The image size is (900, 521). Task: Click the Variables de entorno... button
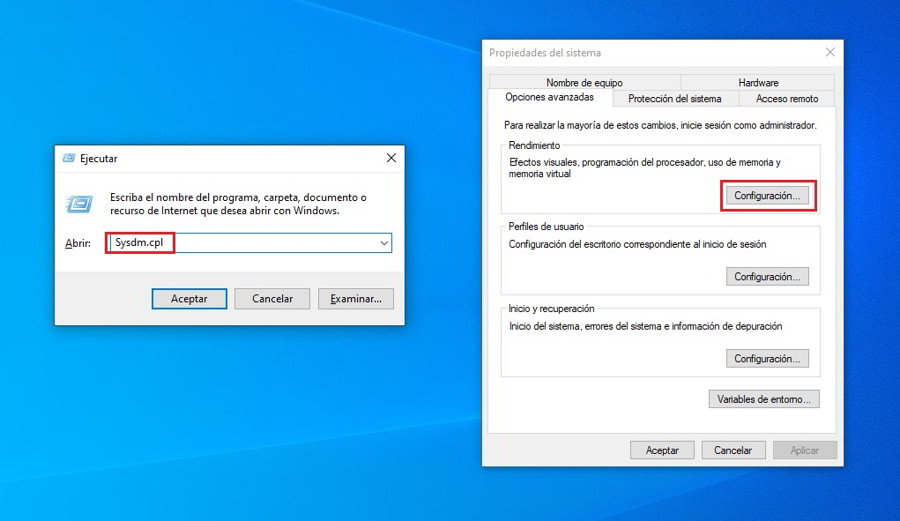[x=764, y=399]
